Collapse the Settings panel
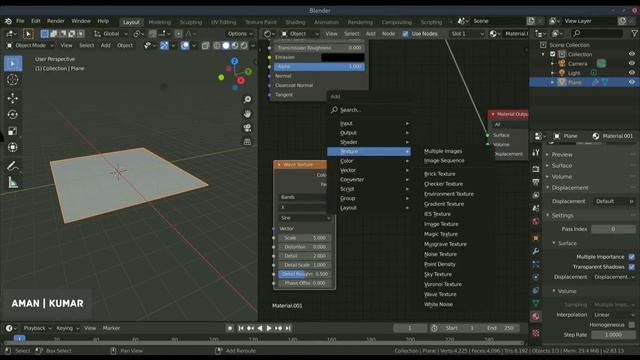The image size is (640, 360). pyautogui.click(x=562, y=216)
